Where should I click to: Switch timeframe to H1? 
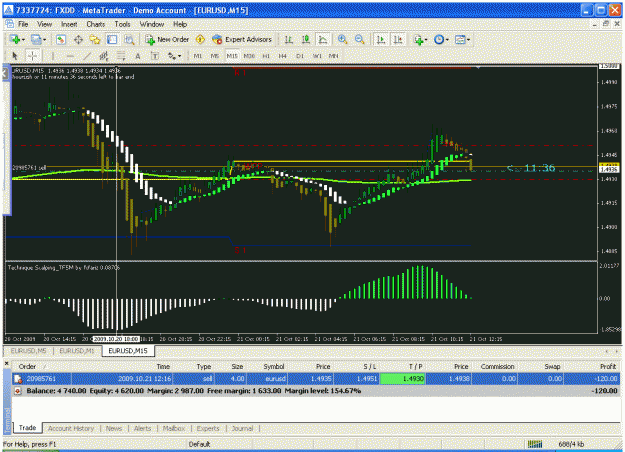[266, 56]
